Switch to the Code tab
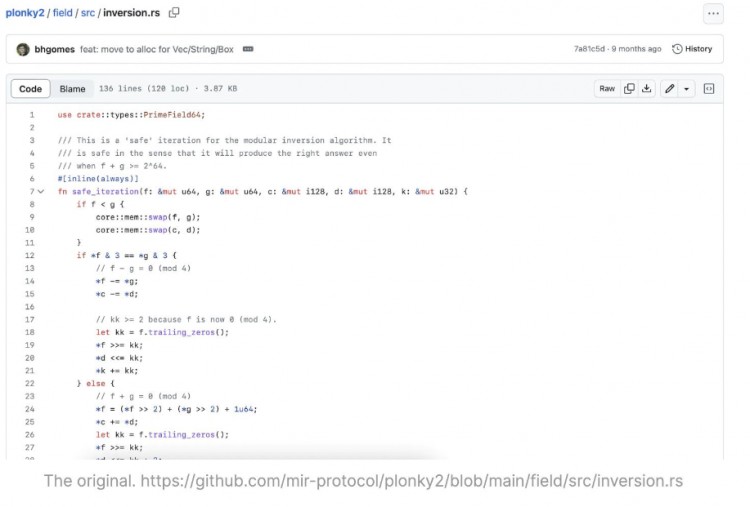The width and height of the screenshot is (750, 507). [30, 89]
